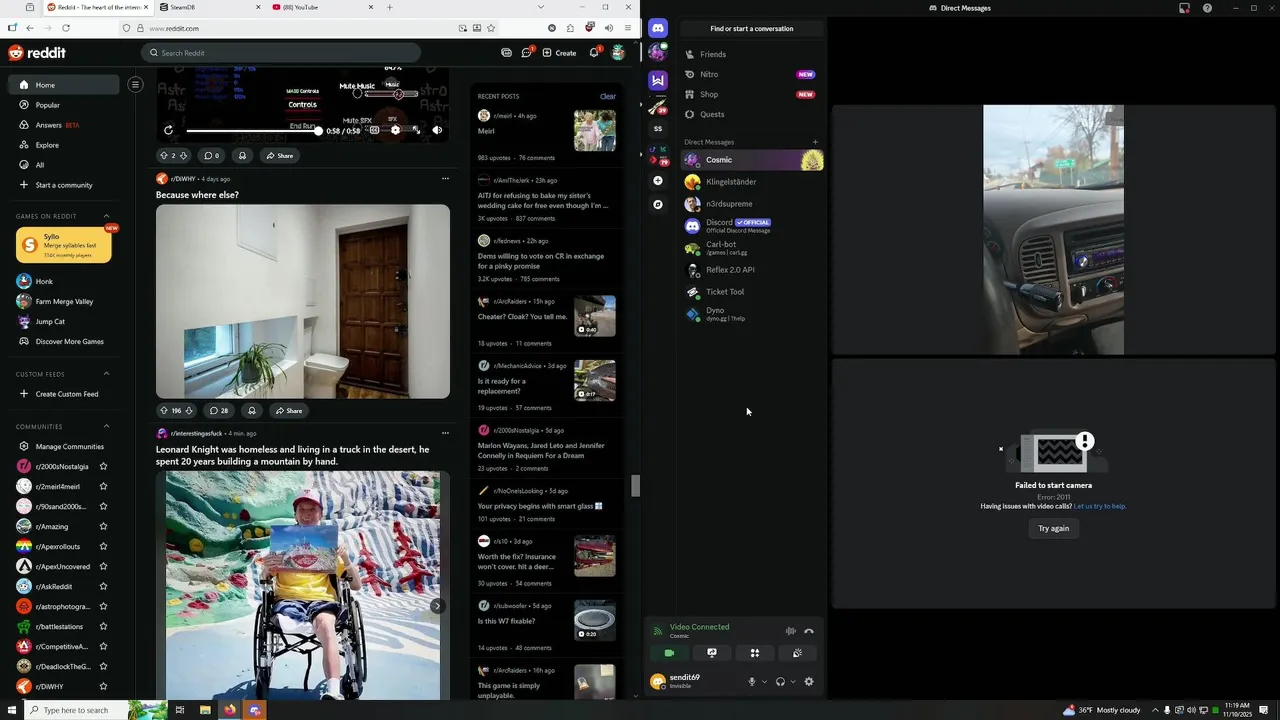Collapse Custom Feeds section
The image size is (1280, 720).
point(107,374)
